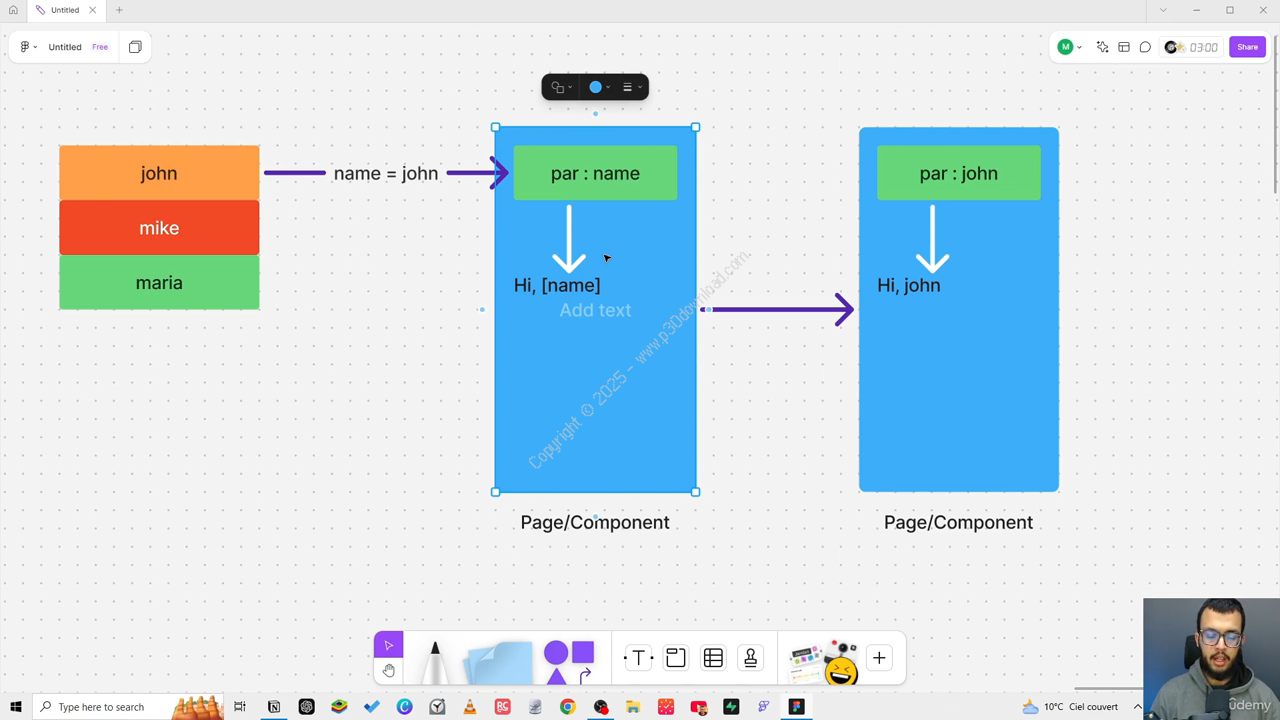The width and height of the screenshot is (1280, 720).
Task: Select the Move cursor tool
Action: tap(389, 645)
